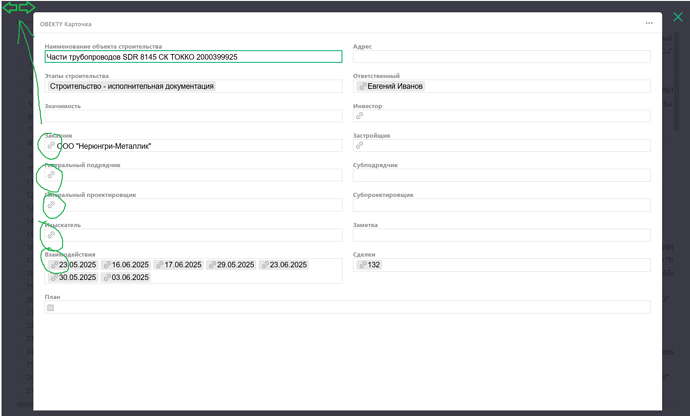Close the card with green X
Screen dimensions: 690x416
click(677, 17)
